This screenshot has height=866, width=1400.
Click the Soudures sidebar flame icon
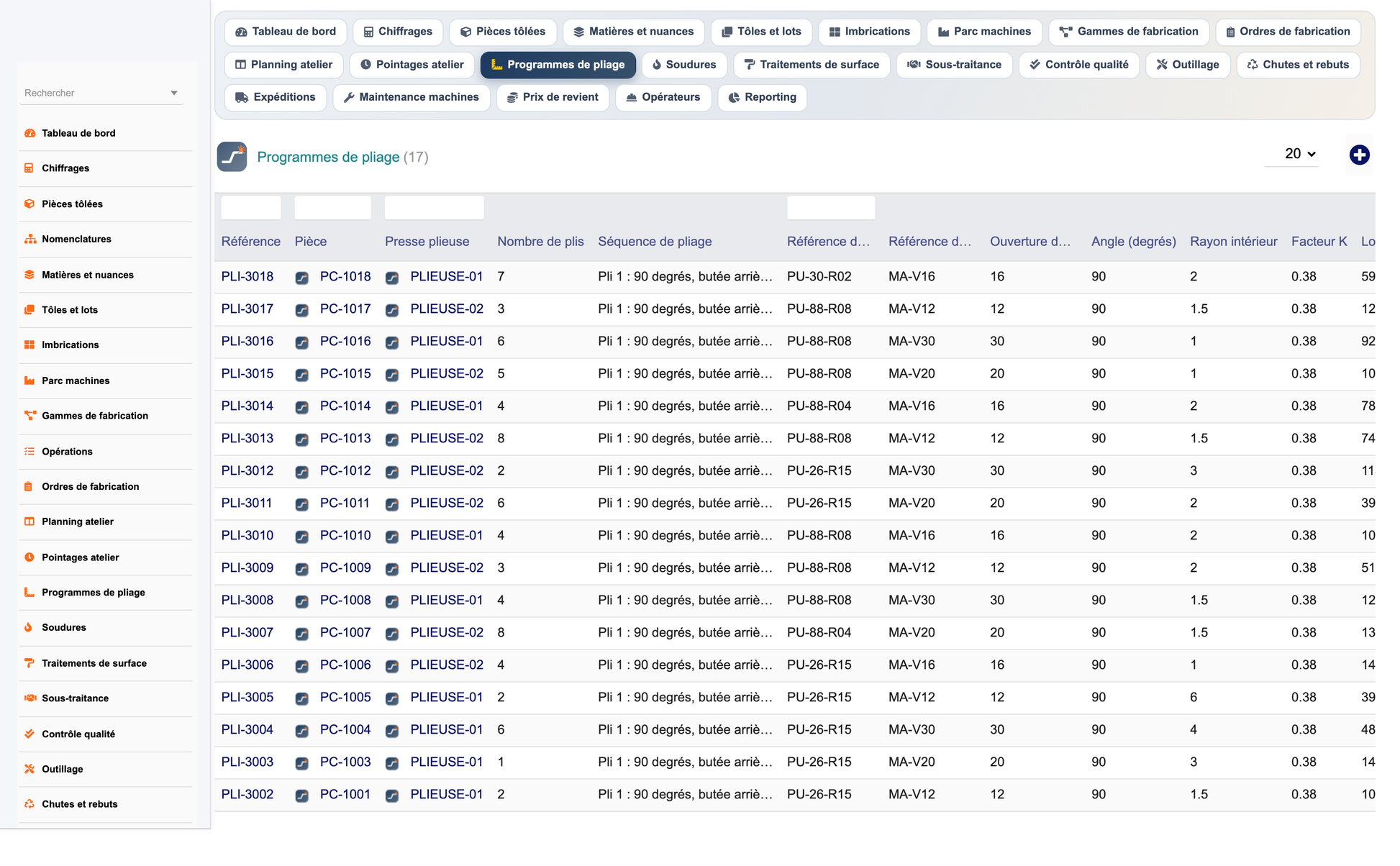pos(29,627)
